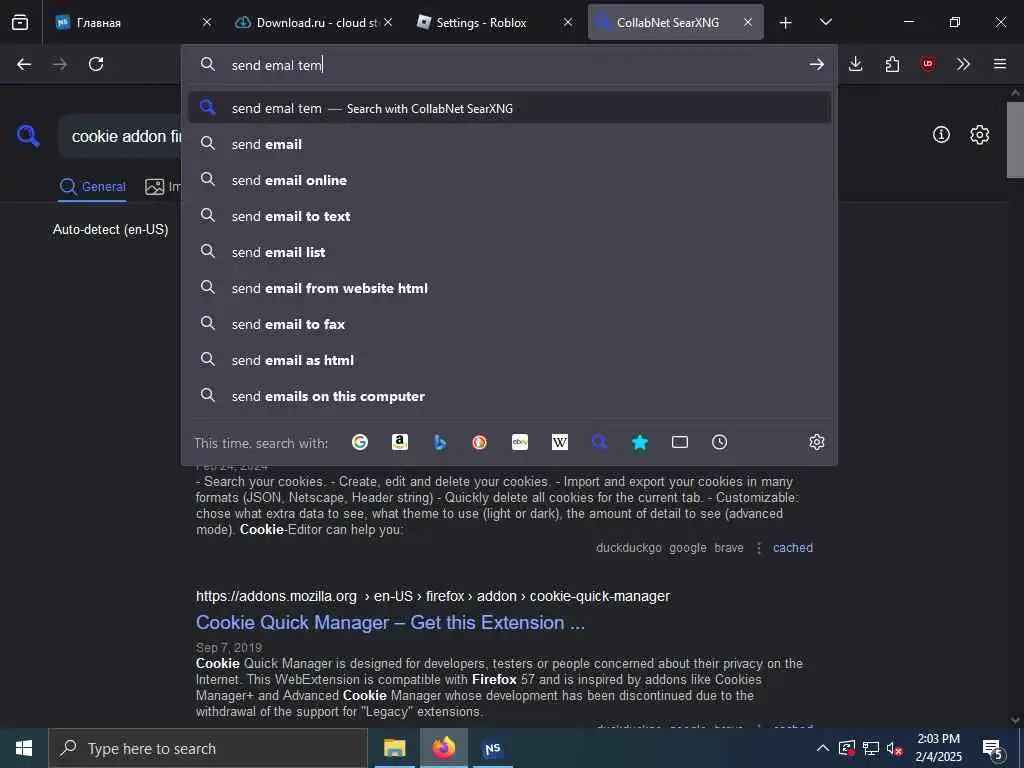Expand the list all tabs chevron
The image size is (1024, 768).
click(x=825, y=22)
